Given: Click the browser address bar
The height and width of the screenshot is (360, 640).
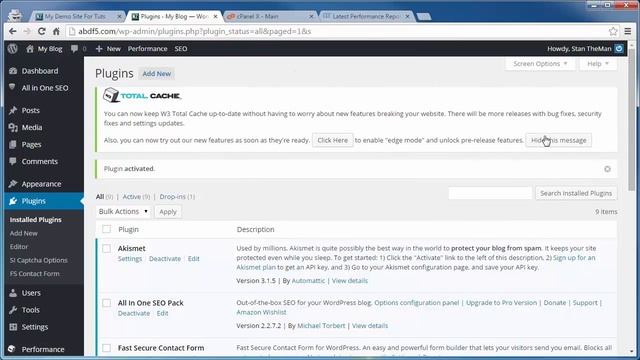Looking at the screenshot, I should pos(337,31).
